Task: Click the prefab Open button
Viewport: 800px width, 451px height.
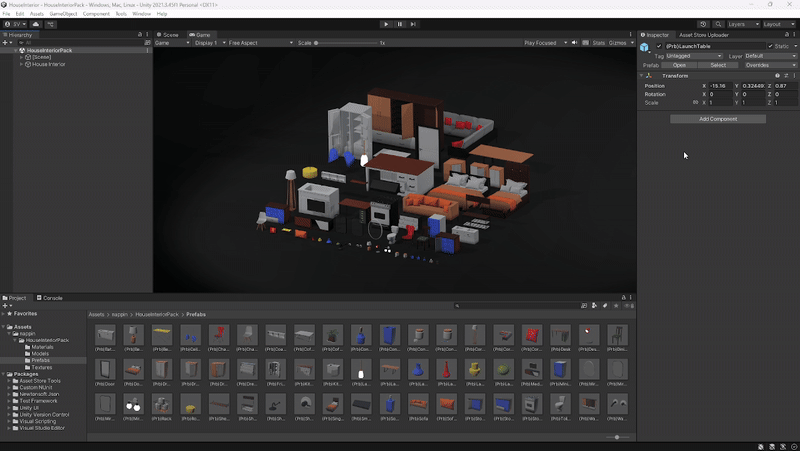Action: pos(679,65)
